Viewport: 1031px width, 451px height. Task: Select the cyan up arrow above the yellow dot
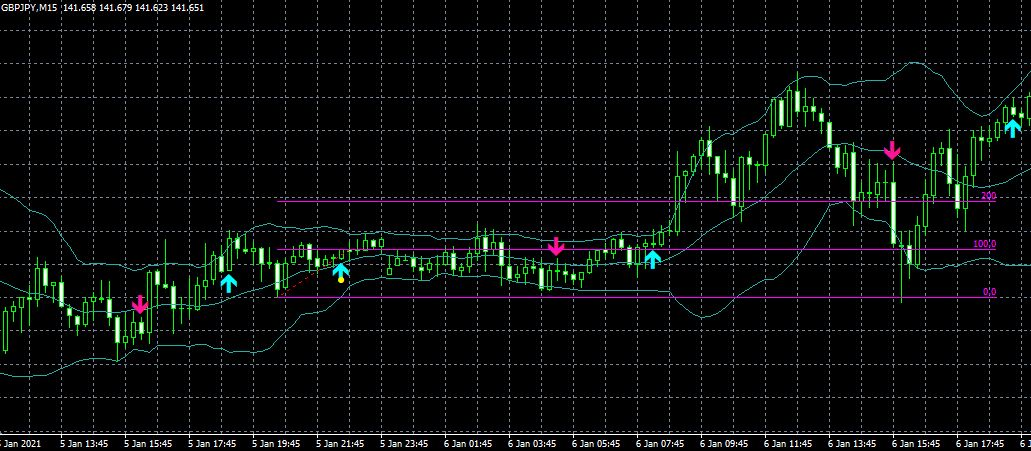coord(341,270)
